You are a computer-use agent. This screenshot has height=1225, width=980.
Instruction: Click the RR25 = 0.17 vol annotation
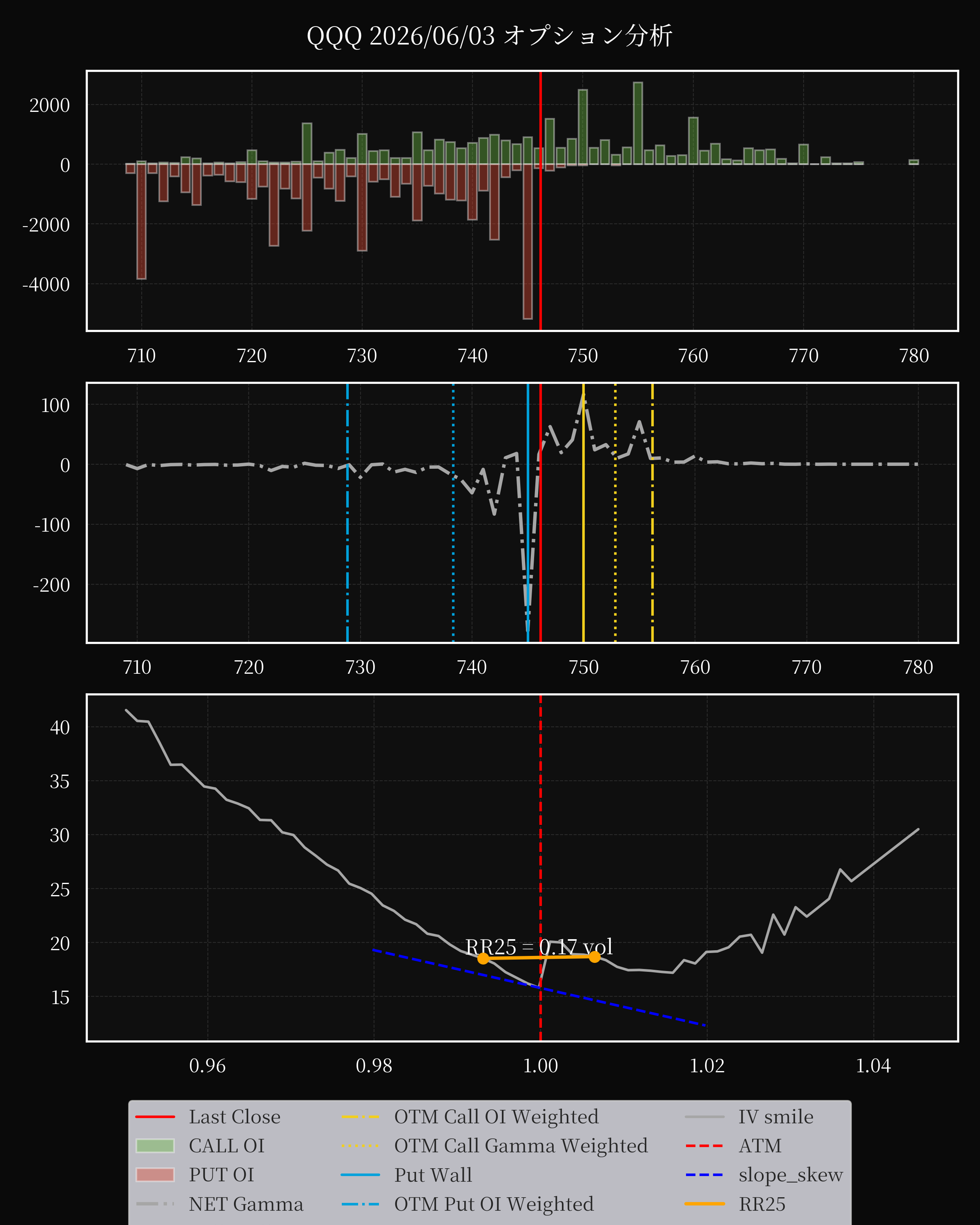pyautogui.click(x=539, y=947)
